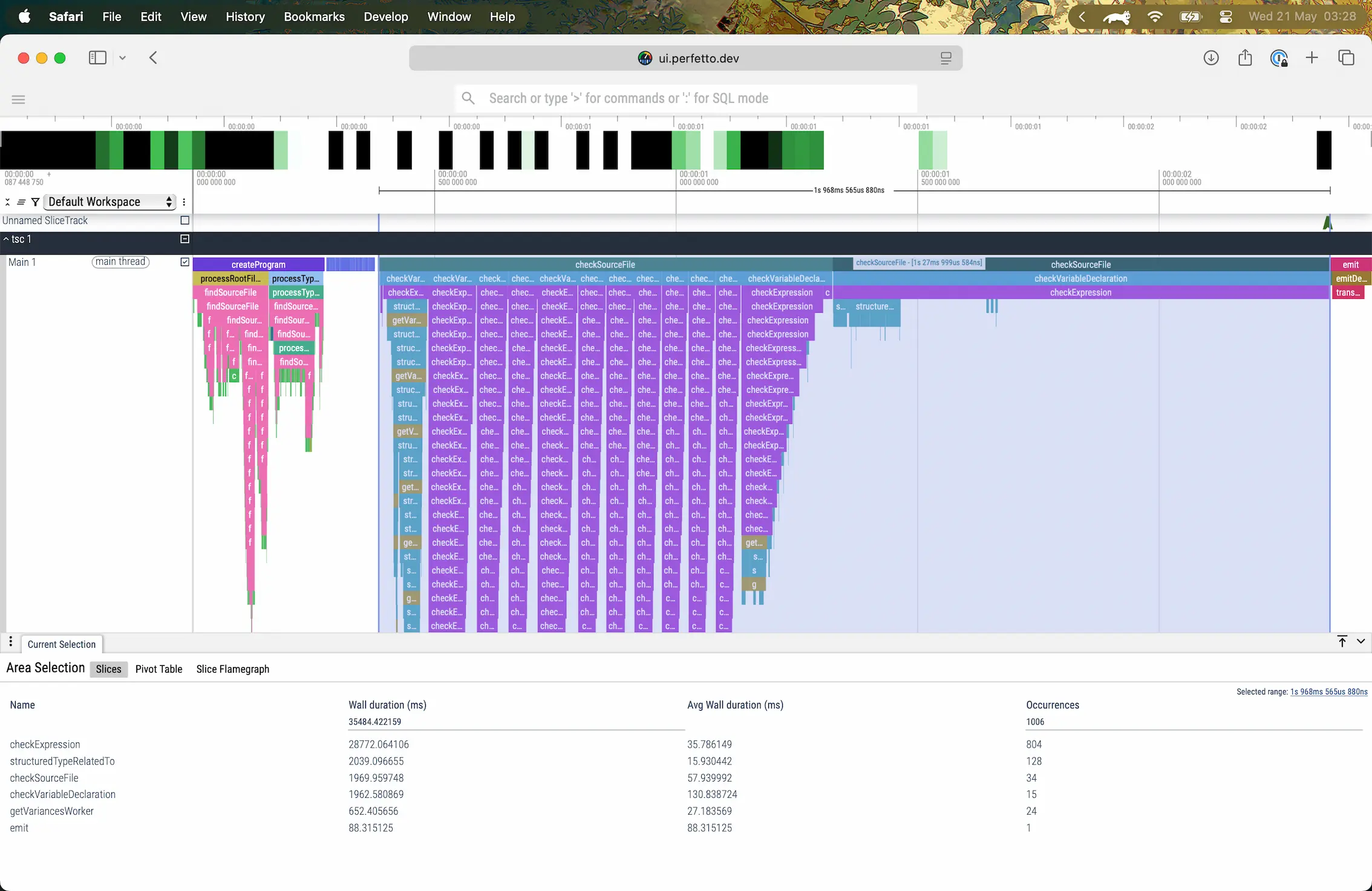Uncheck the Main 1 track checkbox
The image size is (1372, 891).
coord(185,262)
